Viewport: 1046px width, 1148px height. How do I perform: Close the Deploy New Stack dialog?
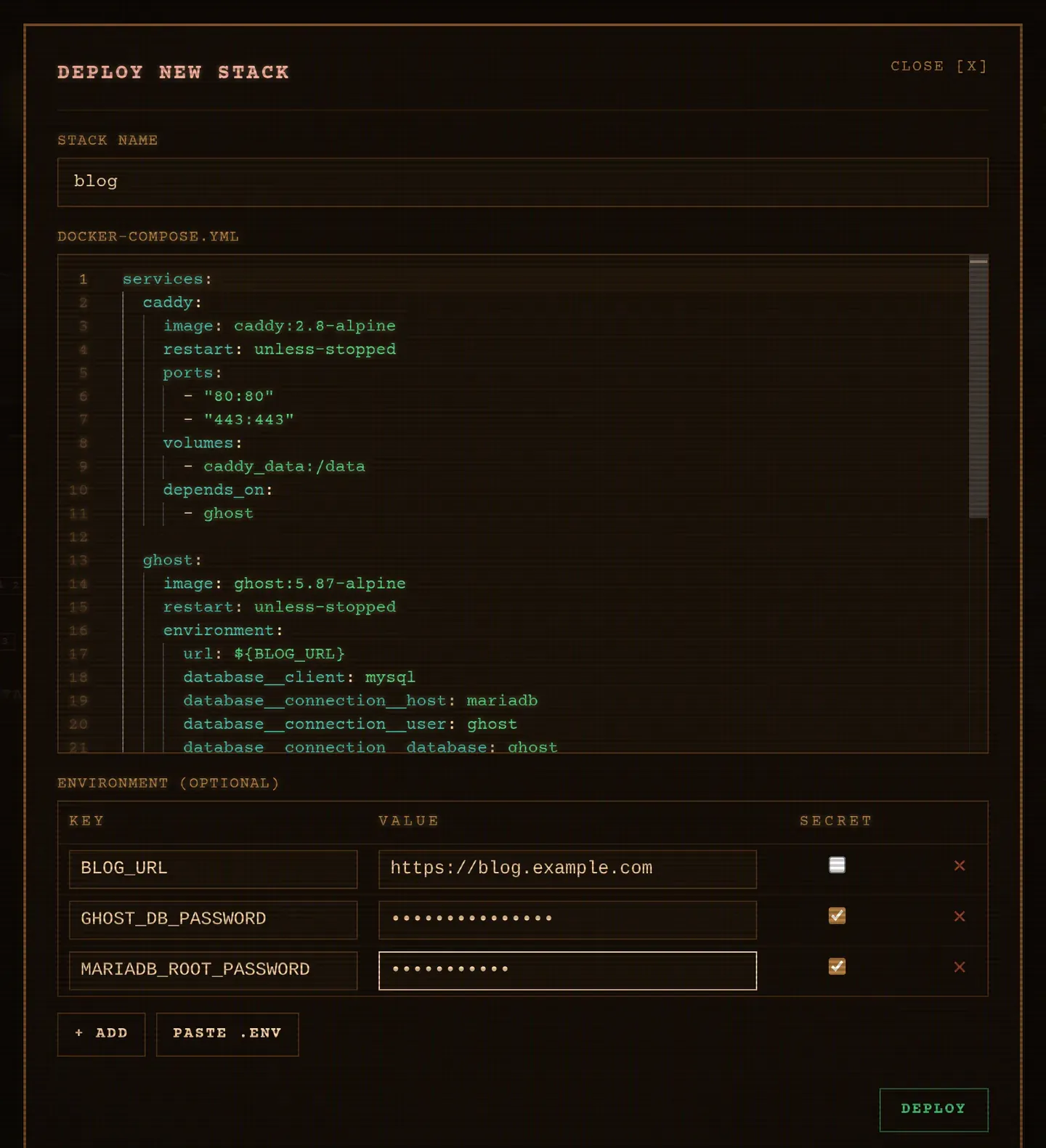click(938, 66)
